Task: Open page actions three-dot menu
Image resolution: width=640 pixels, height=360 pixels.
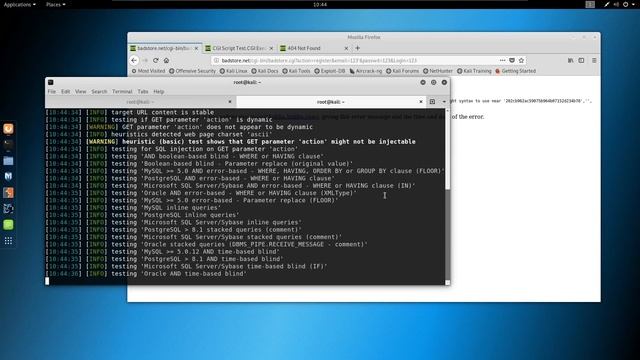Action: (502, 60)
